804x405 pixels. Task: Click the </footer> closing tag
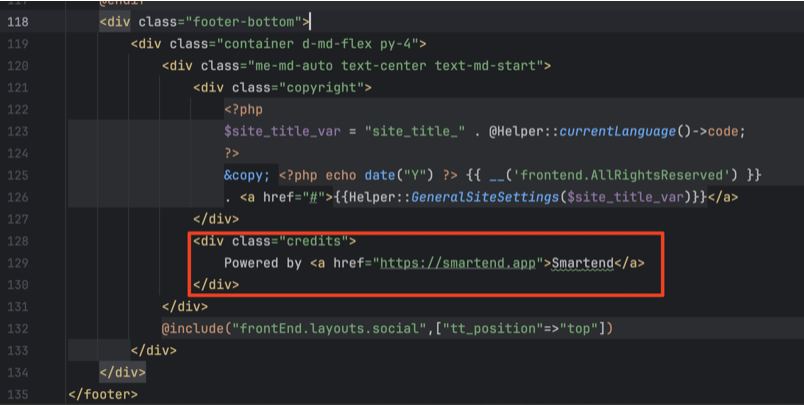[x=103, y=394]
